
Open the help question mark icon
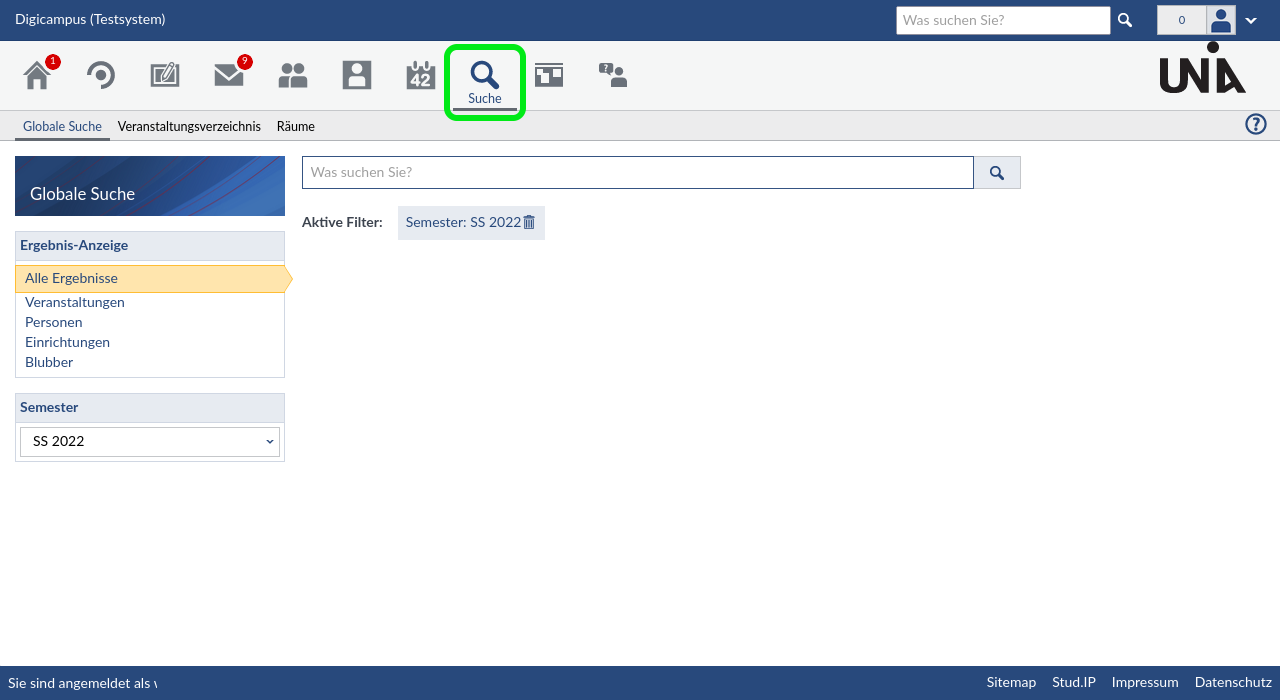pos(1255,124)
